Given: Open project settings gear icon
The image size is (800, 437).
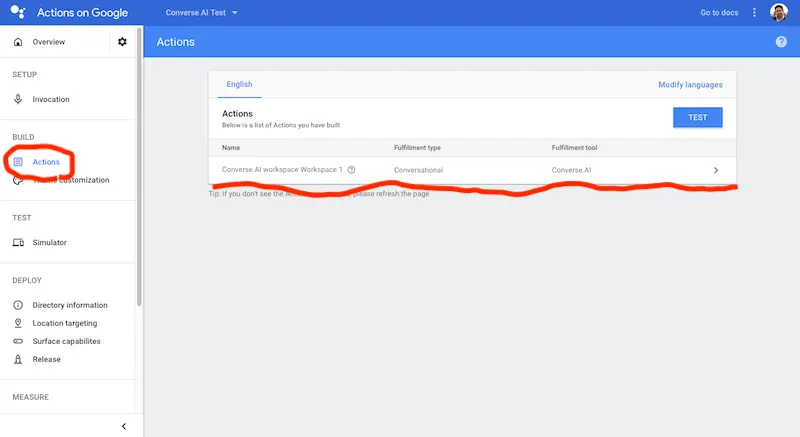Looking at the screenshot, I should tap(122, 42).
